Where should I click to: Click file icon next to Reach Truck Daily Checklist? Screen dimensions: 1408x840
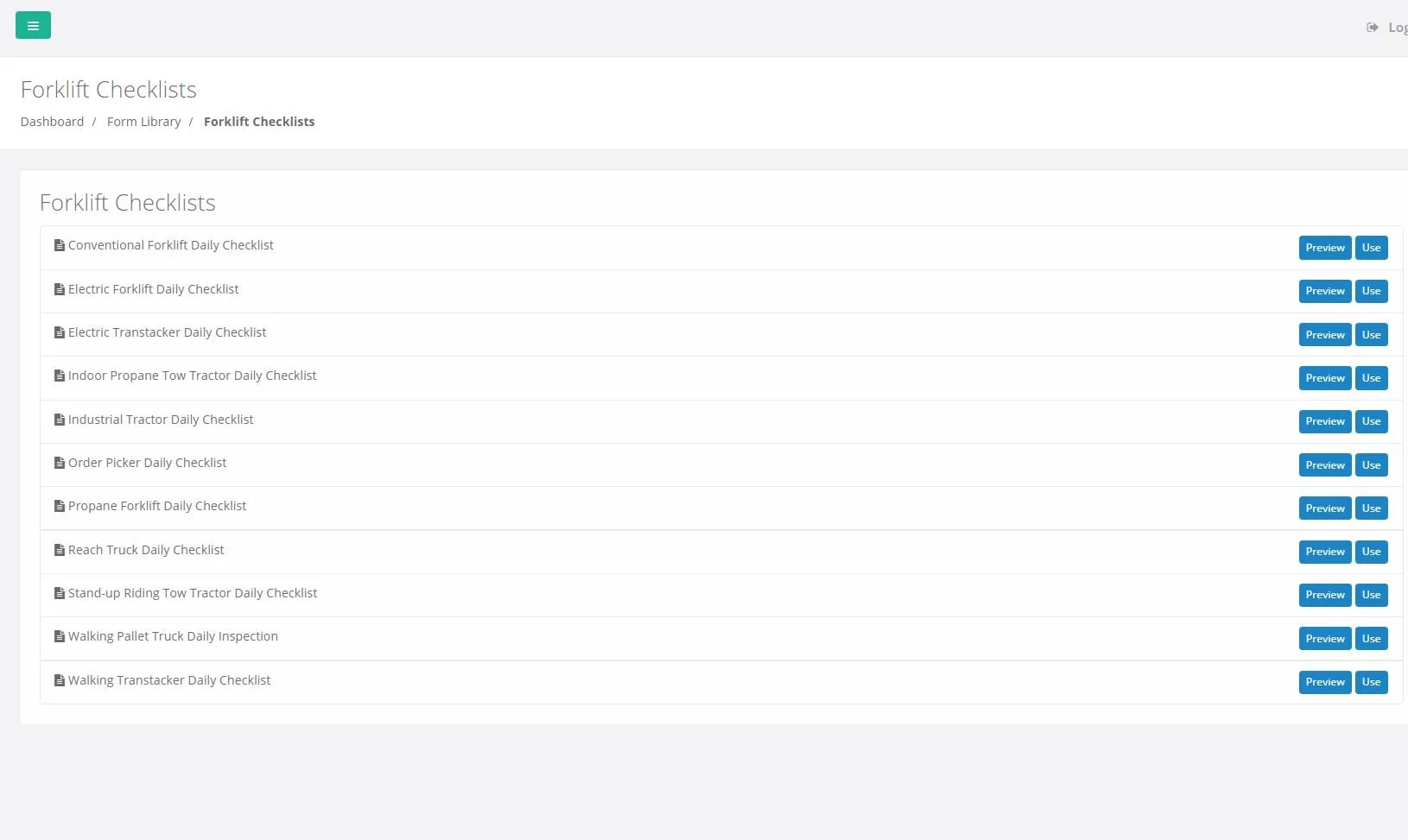point(60,551)
